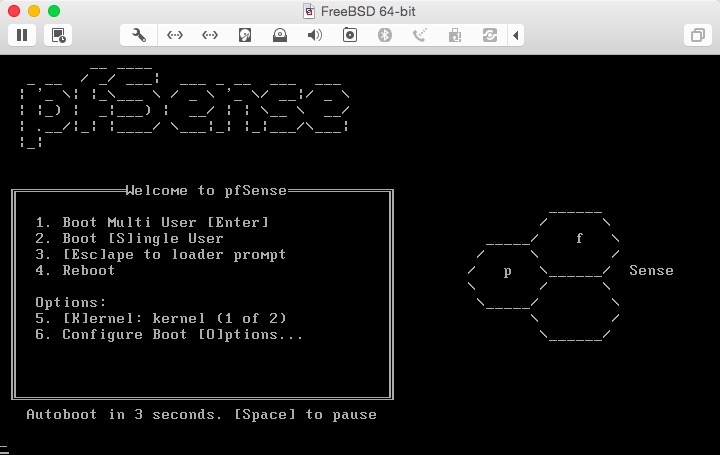Viewport: 720px width, 455px height.
Task: Click the "Sense" text beside hexagons
Action: point(651,270)
